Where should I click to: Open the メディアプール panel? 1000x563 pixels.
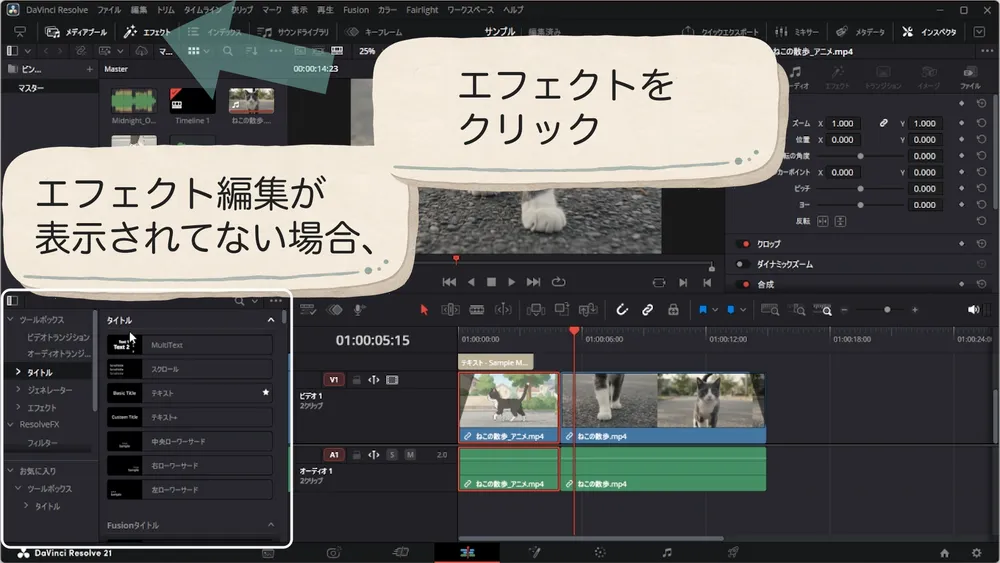(76, 32)
